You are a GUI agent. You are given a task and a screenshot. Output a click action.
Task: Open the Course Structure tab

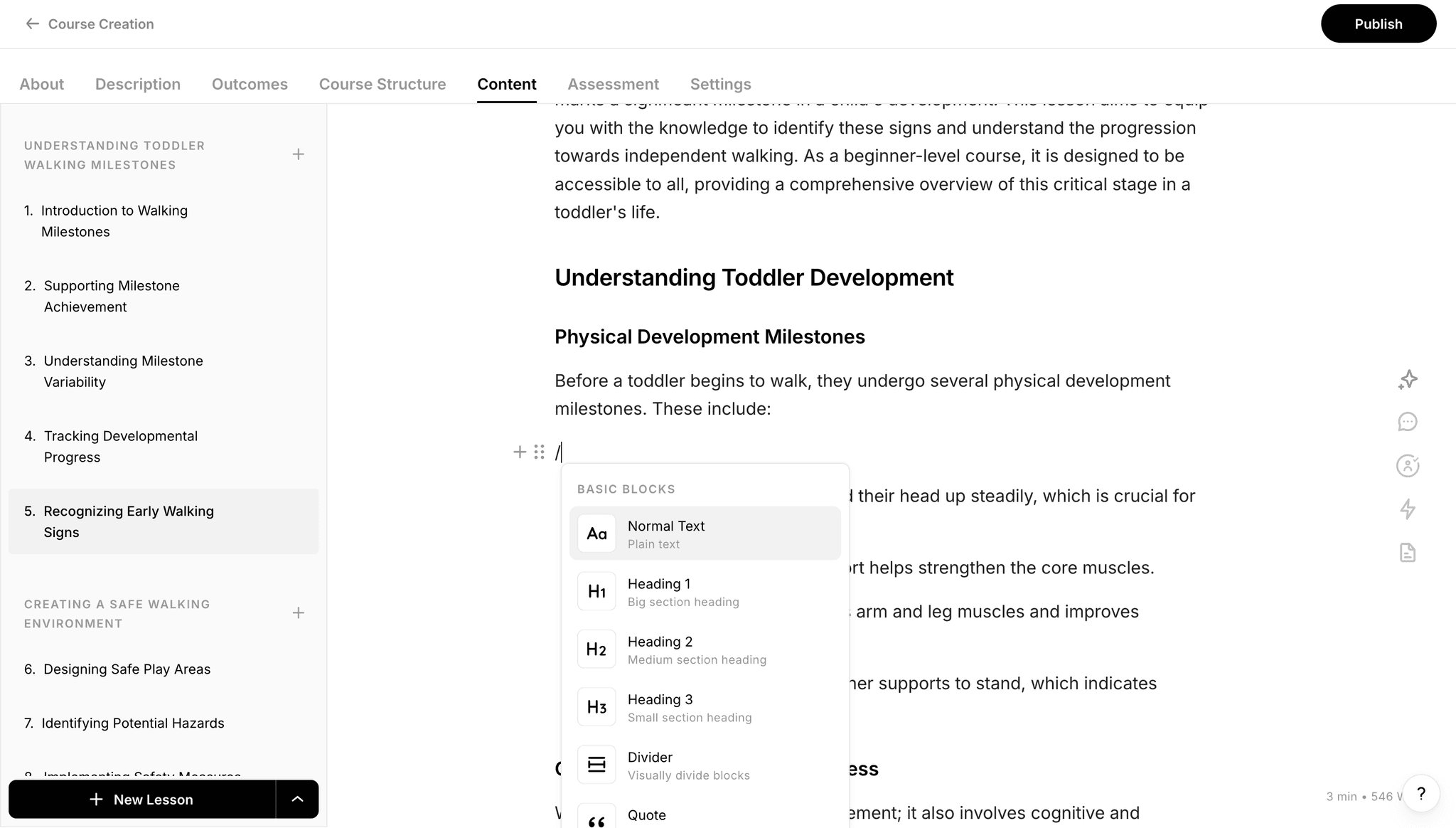(x=382, y=84)
